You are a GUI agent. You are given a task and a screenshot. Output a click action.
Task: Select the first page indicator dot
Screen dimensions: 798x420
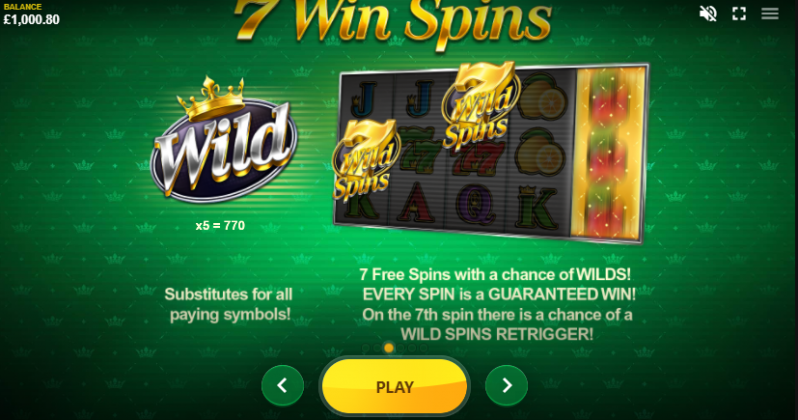(x=365, y=348)
